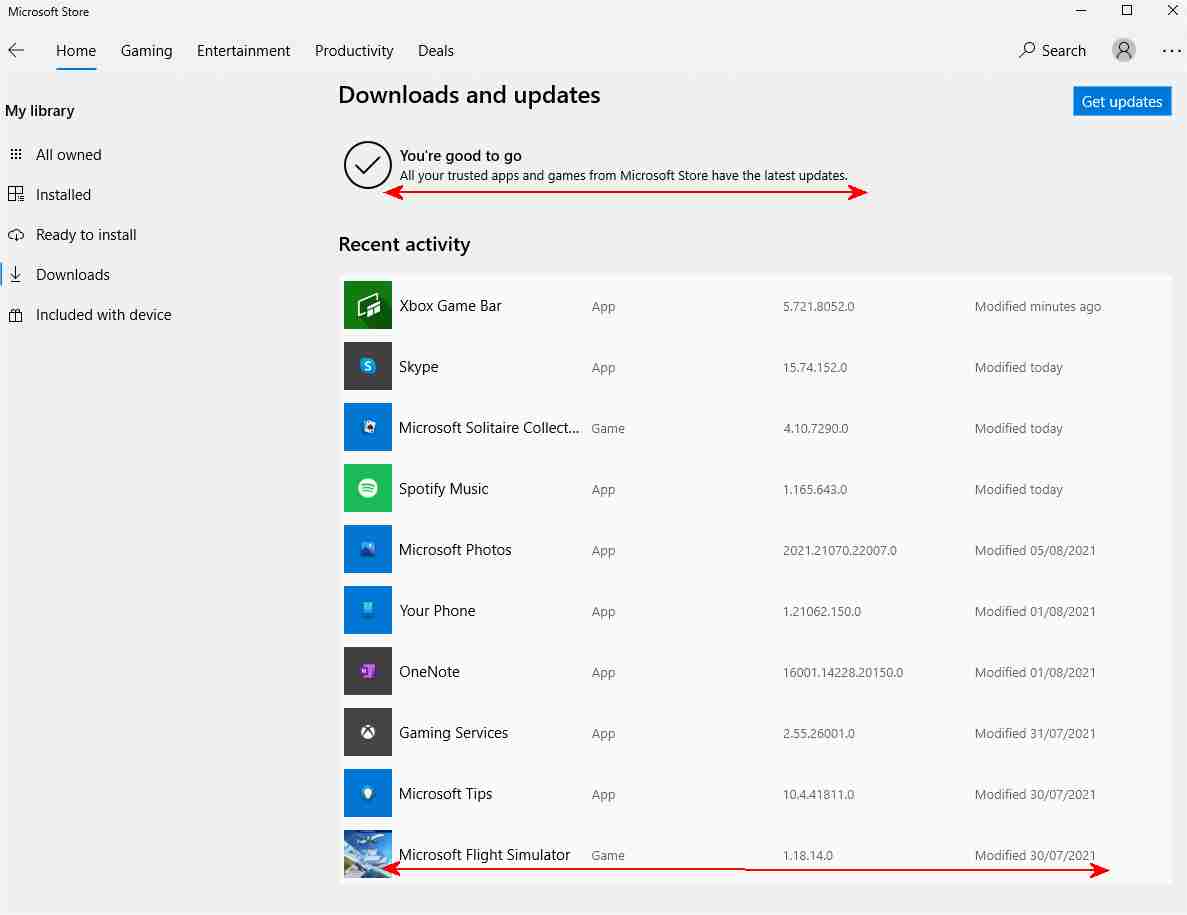Click the Included with device gift icon
This screenshot has width=1187, height=915.
point(16,315)
